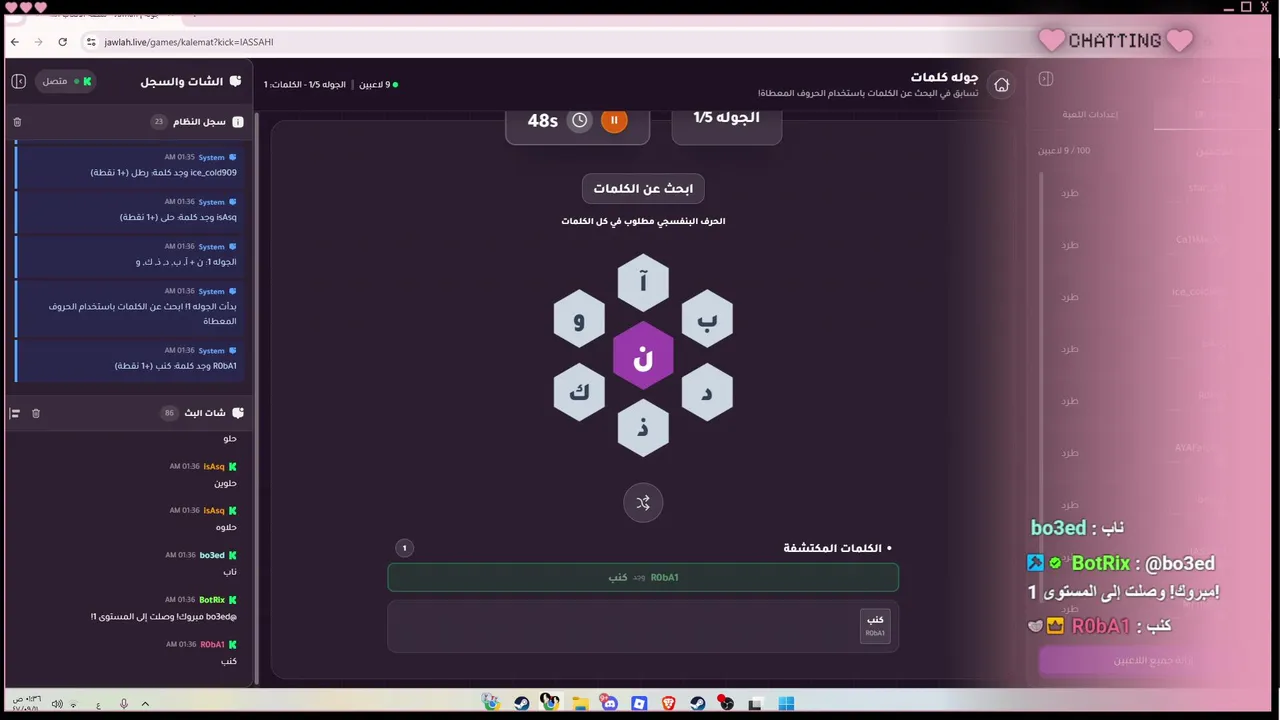This screenshot has width=1280, height=720.
Task: Click the ابحث عن الكلمات label
Action: [x=643, y=188]
